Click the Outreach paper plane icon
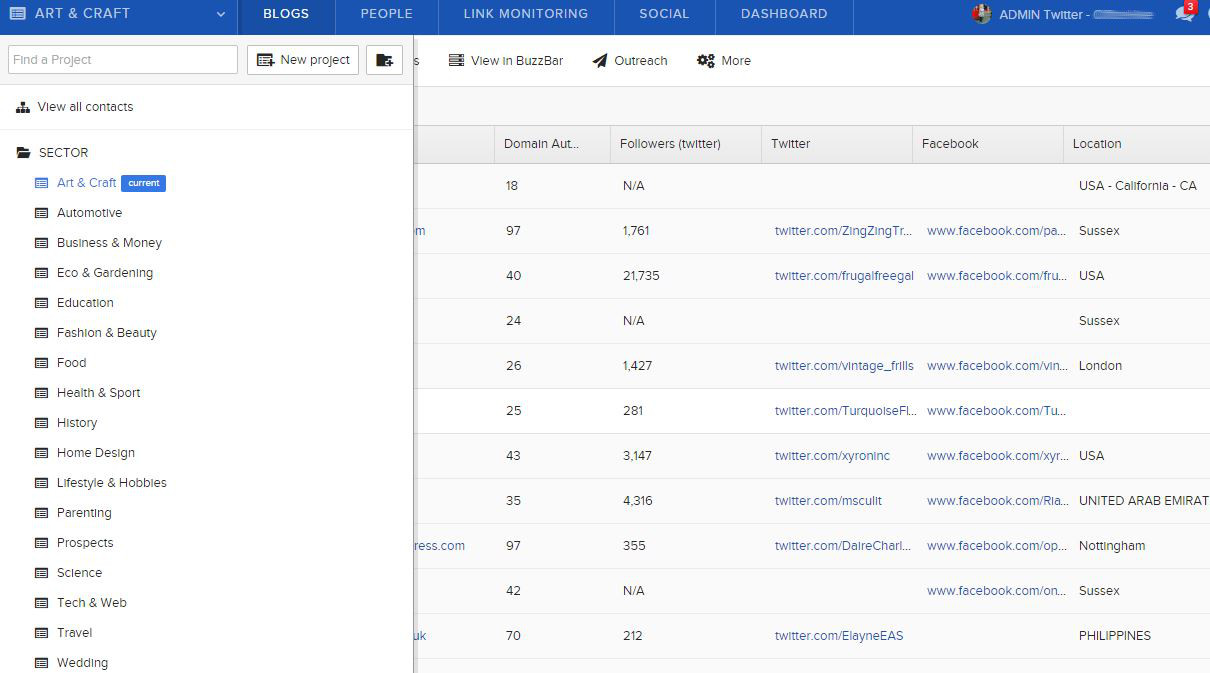This screenshot has height=673, width=1210. (600, 61)
